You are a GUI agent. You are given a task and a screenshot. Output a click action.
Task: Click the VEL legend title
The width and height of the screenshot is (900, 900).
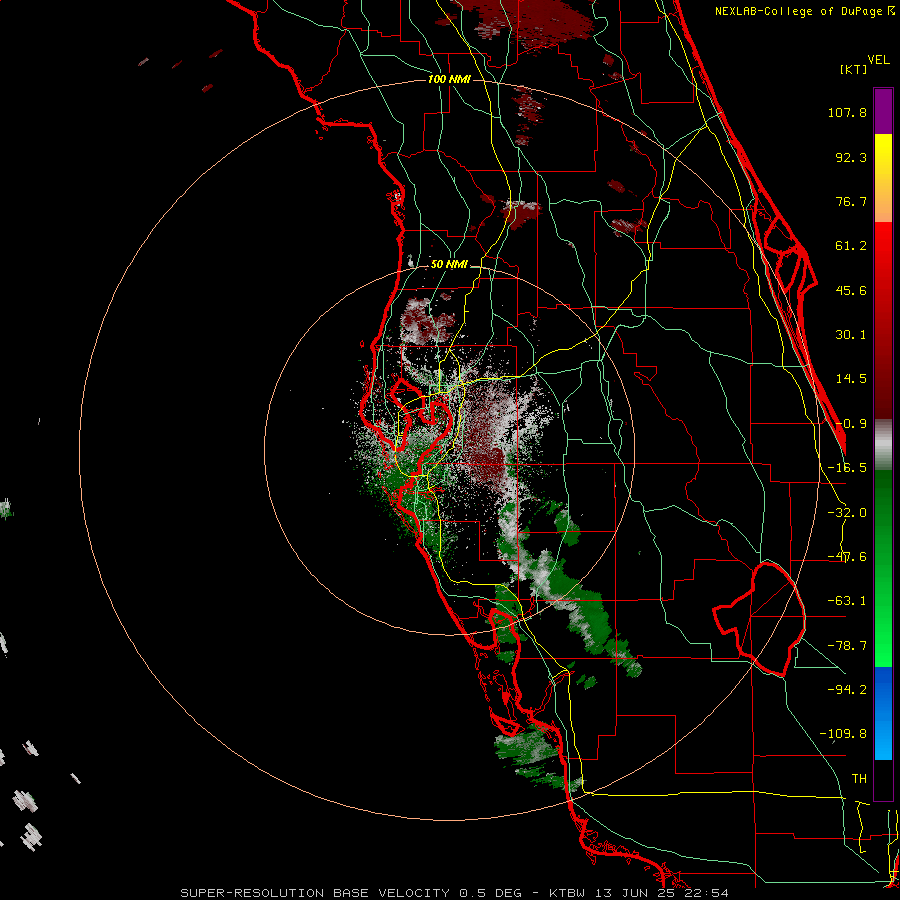click(878, 60)
